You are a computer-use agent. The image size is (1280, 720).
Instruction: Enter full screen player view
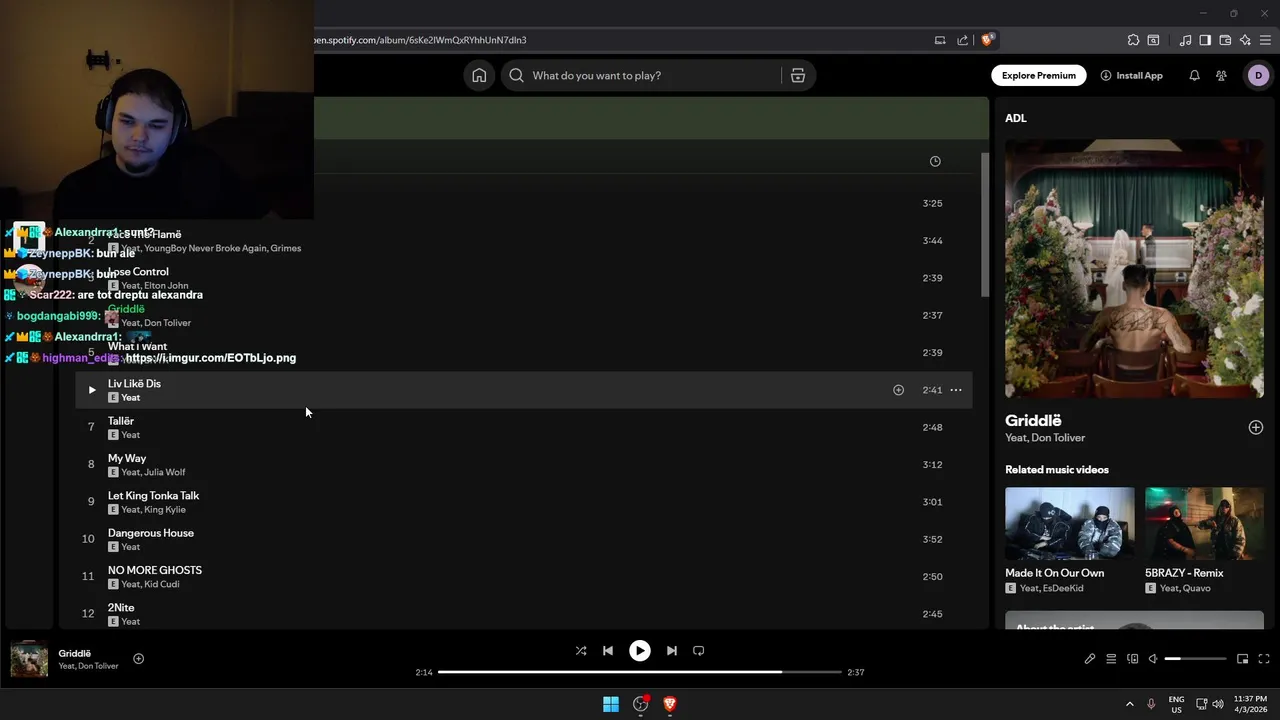click(1264, 659)
